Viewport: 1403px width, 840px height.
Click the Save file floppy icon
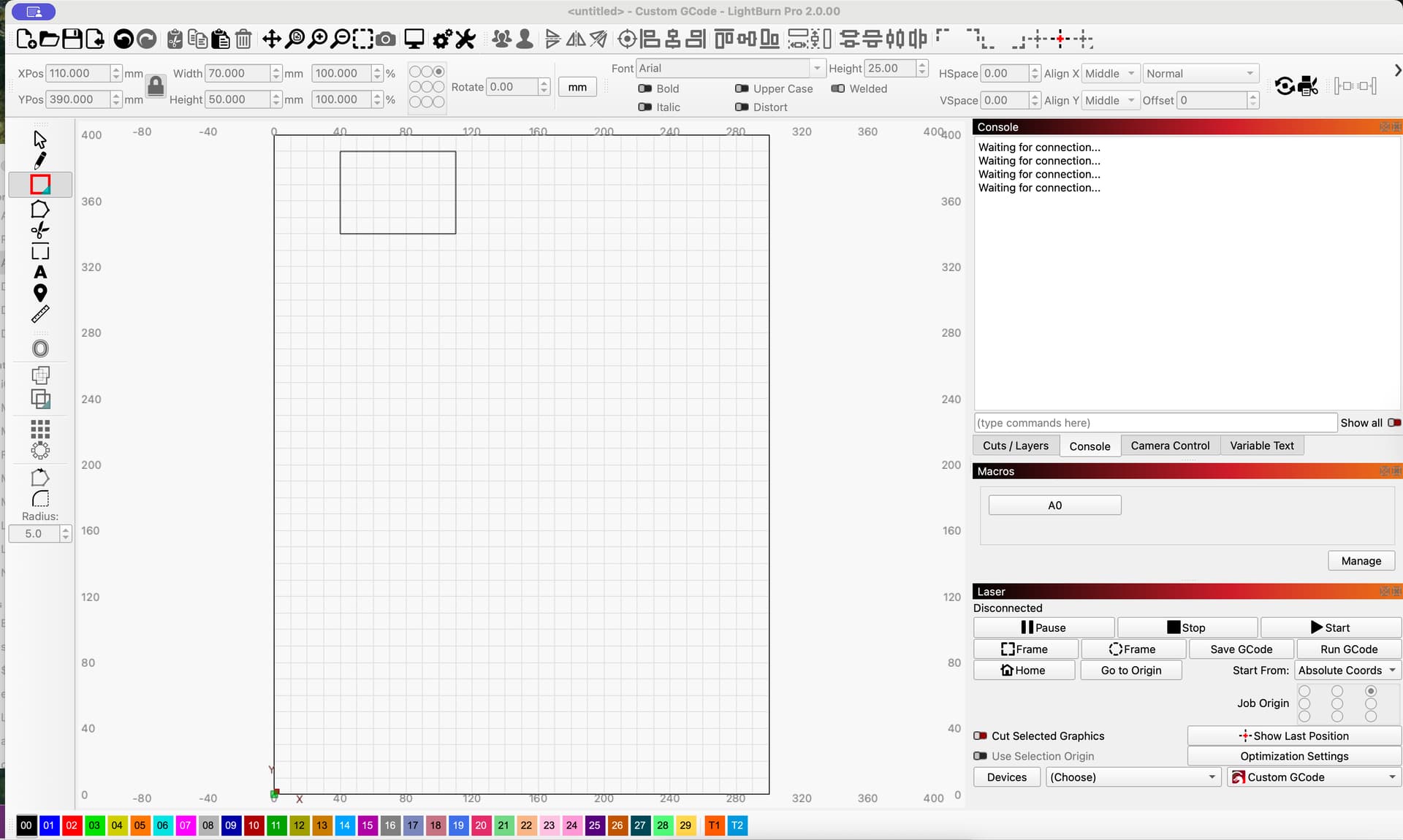(x=72, y=39)
